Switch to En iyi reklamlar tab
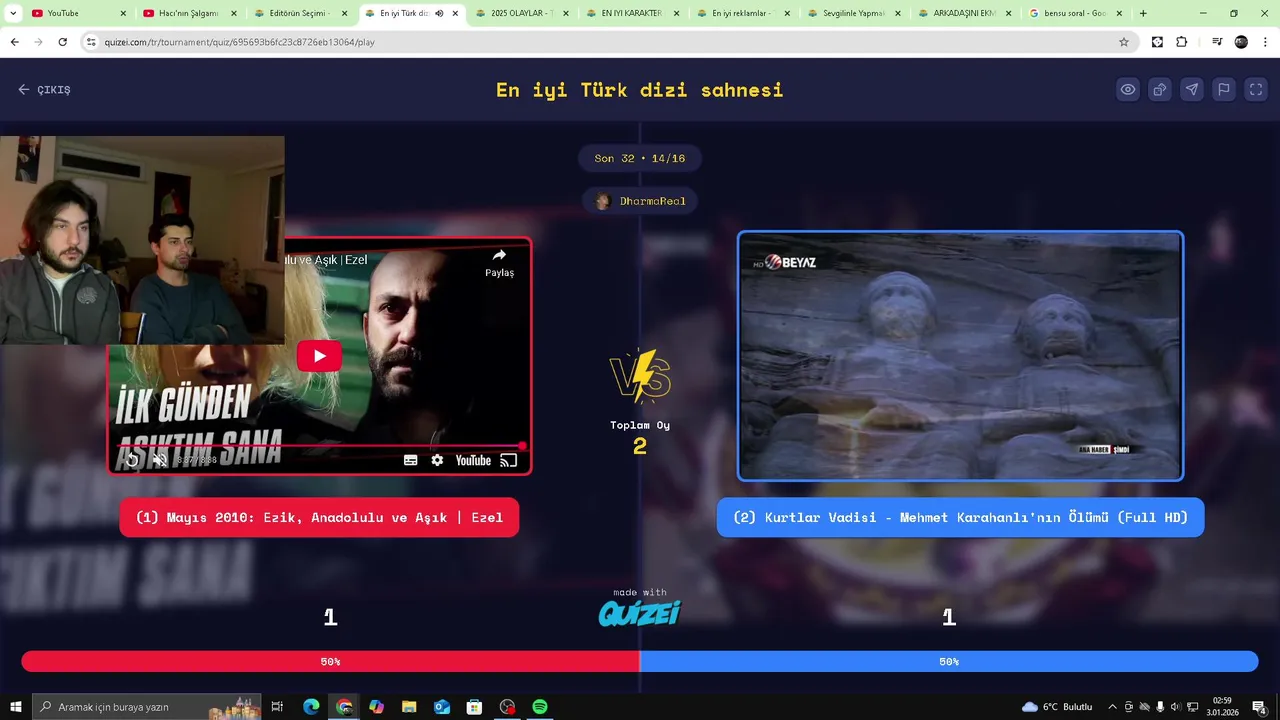The height and width of the screenshot is (720, 1280). pos(744,13)
